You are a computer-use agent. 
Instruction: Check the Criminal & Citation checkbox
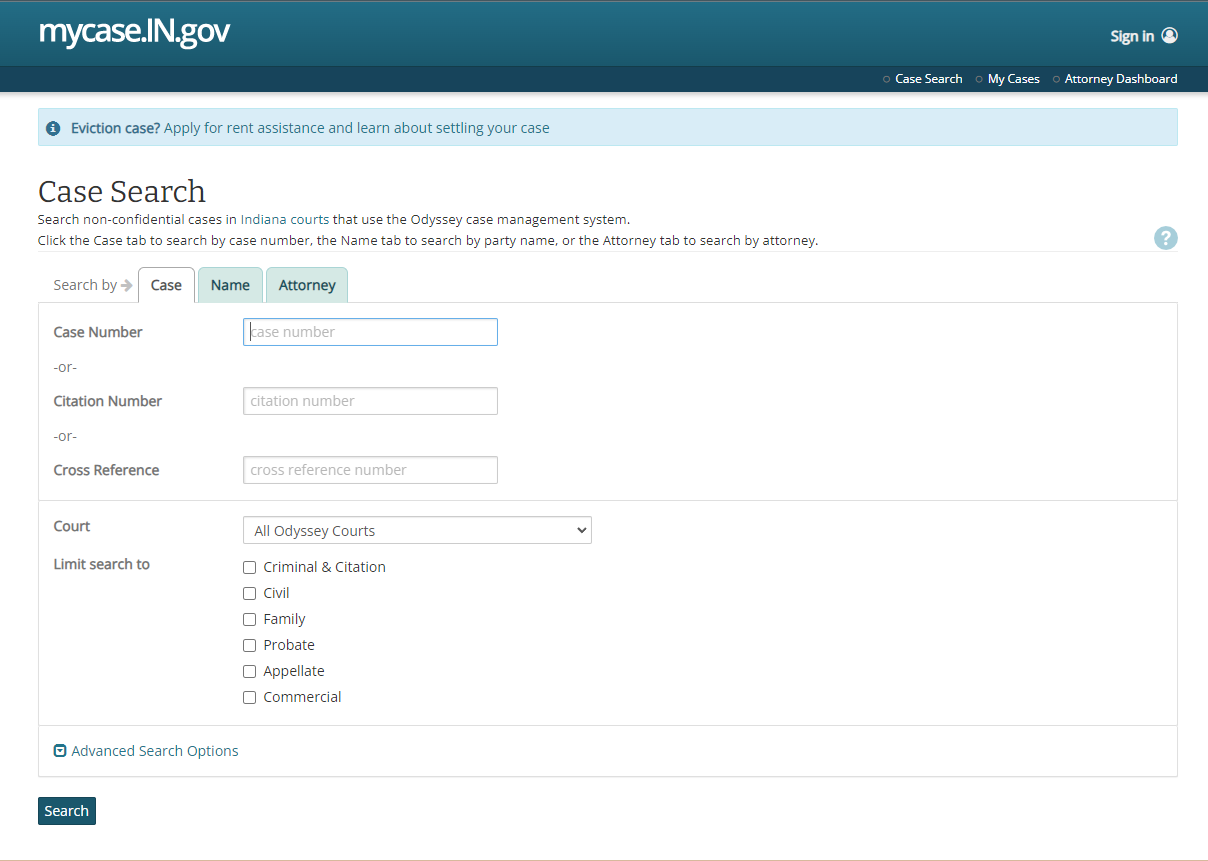(250, 567)
